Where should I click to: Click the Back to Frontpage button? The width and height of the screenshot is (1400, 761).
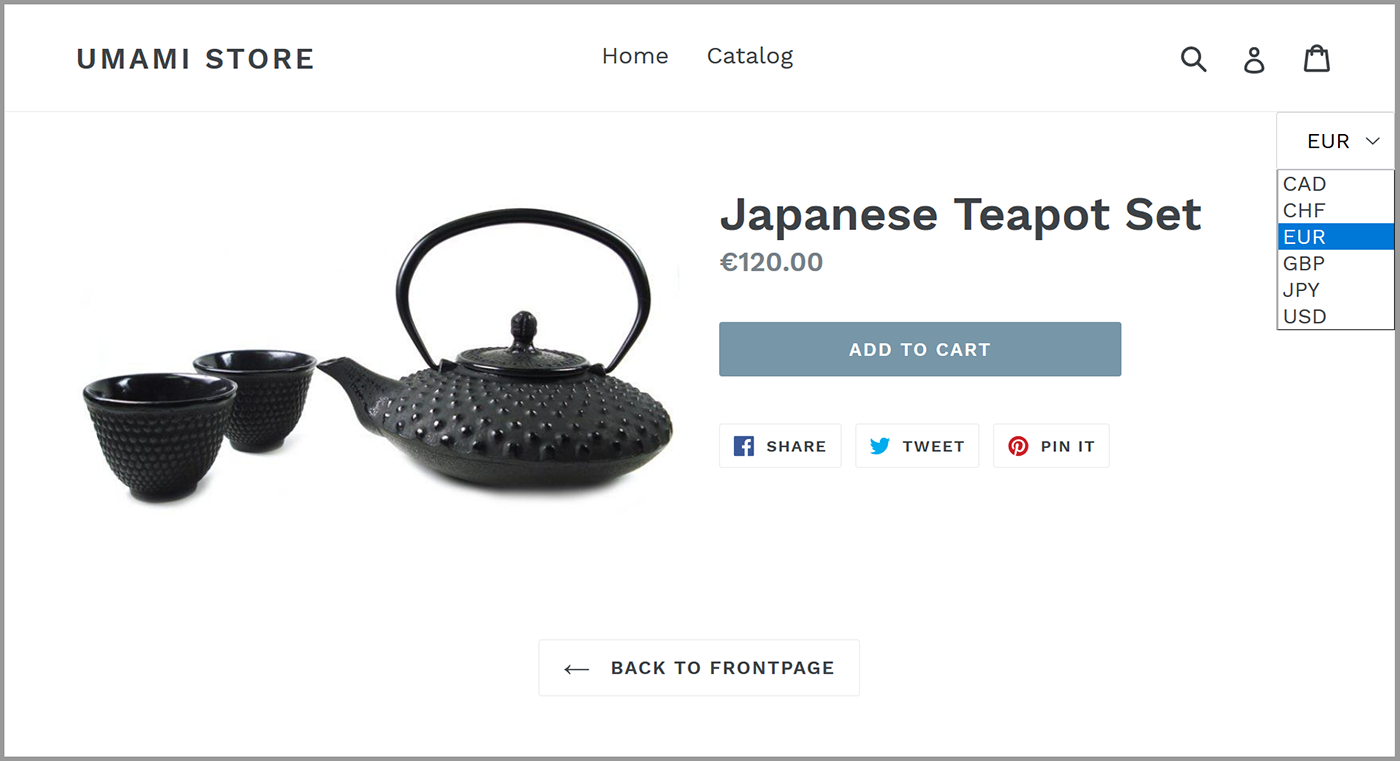click(699, 668)
